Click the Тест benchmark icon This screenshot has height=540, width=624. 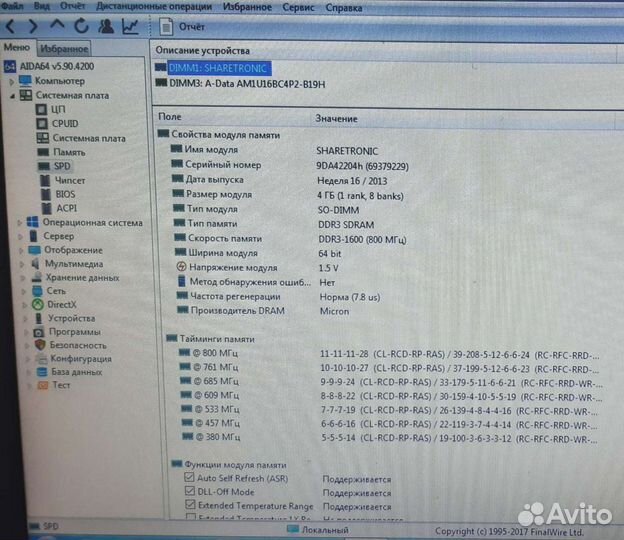43,385
